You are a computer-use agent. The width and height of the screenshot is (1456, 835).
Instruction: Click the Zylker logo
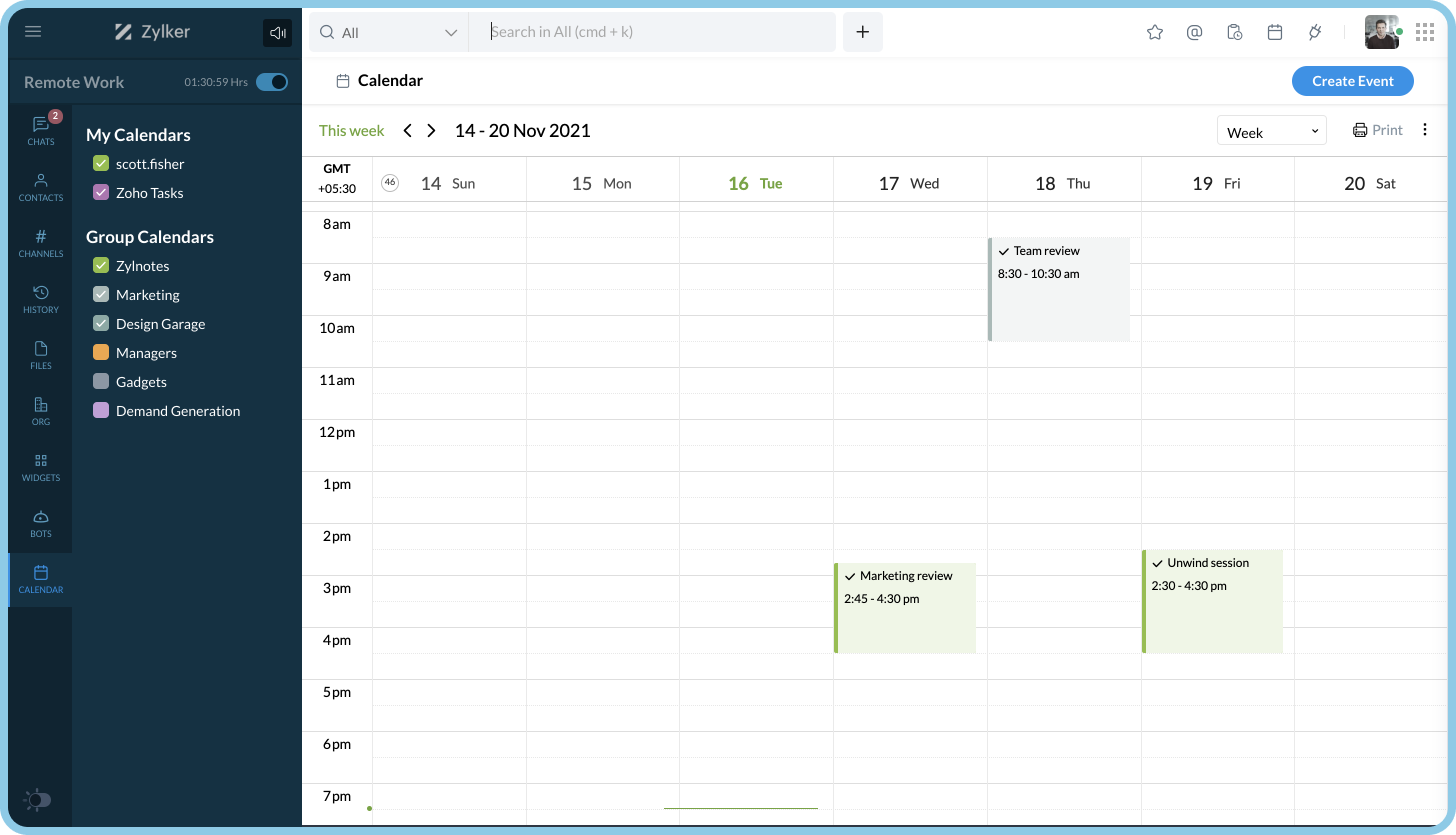152,32
